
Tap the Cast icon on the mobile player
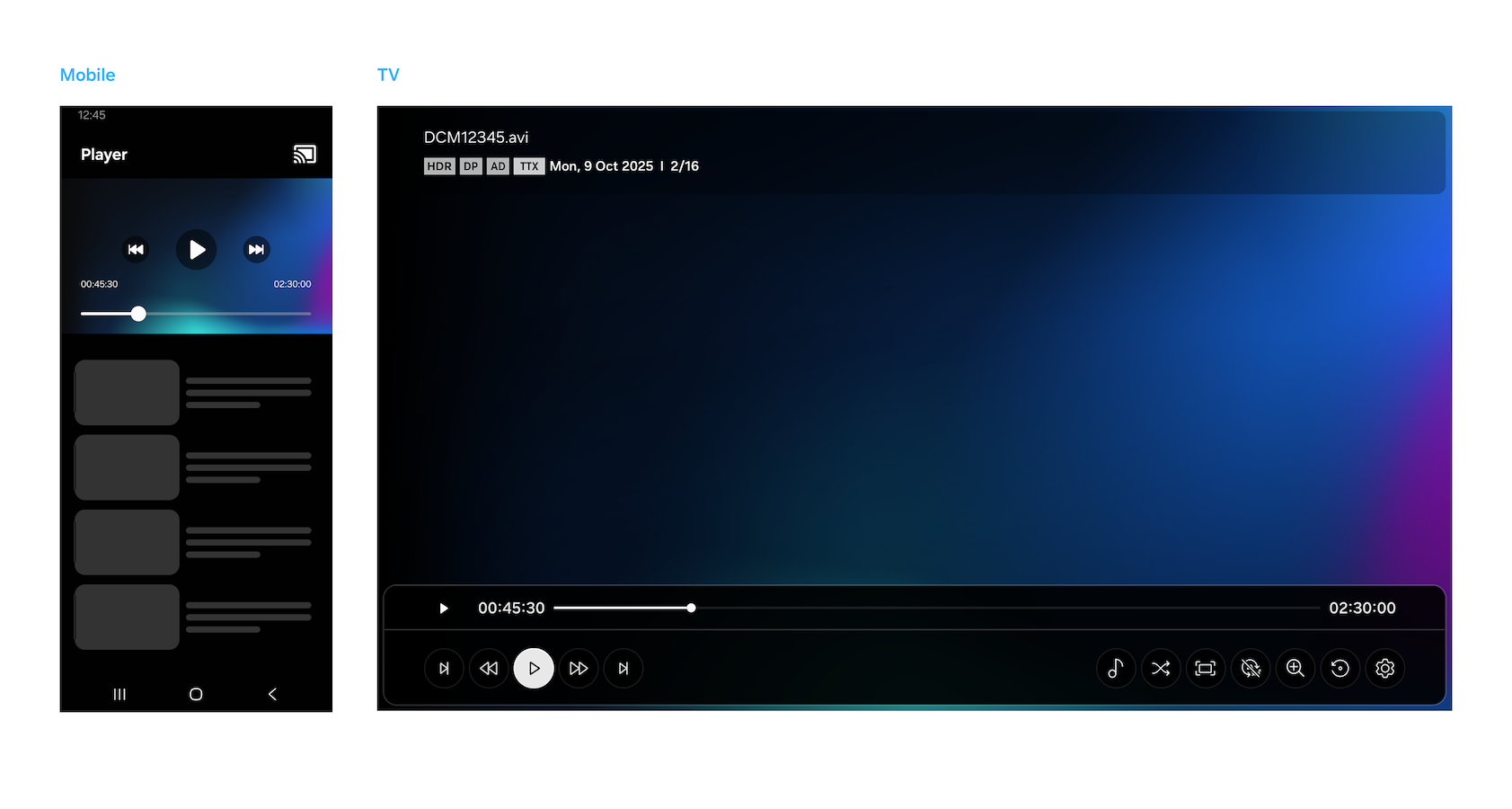point(305,154)
